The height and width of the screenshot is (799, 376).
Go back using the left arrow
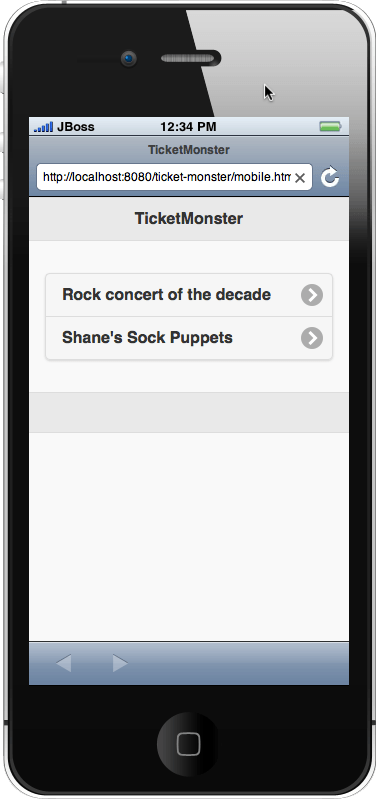(64, 663)
